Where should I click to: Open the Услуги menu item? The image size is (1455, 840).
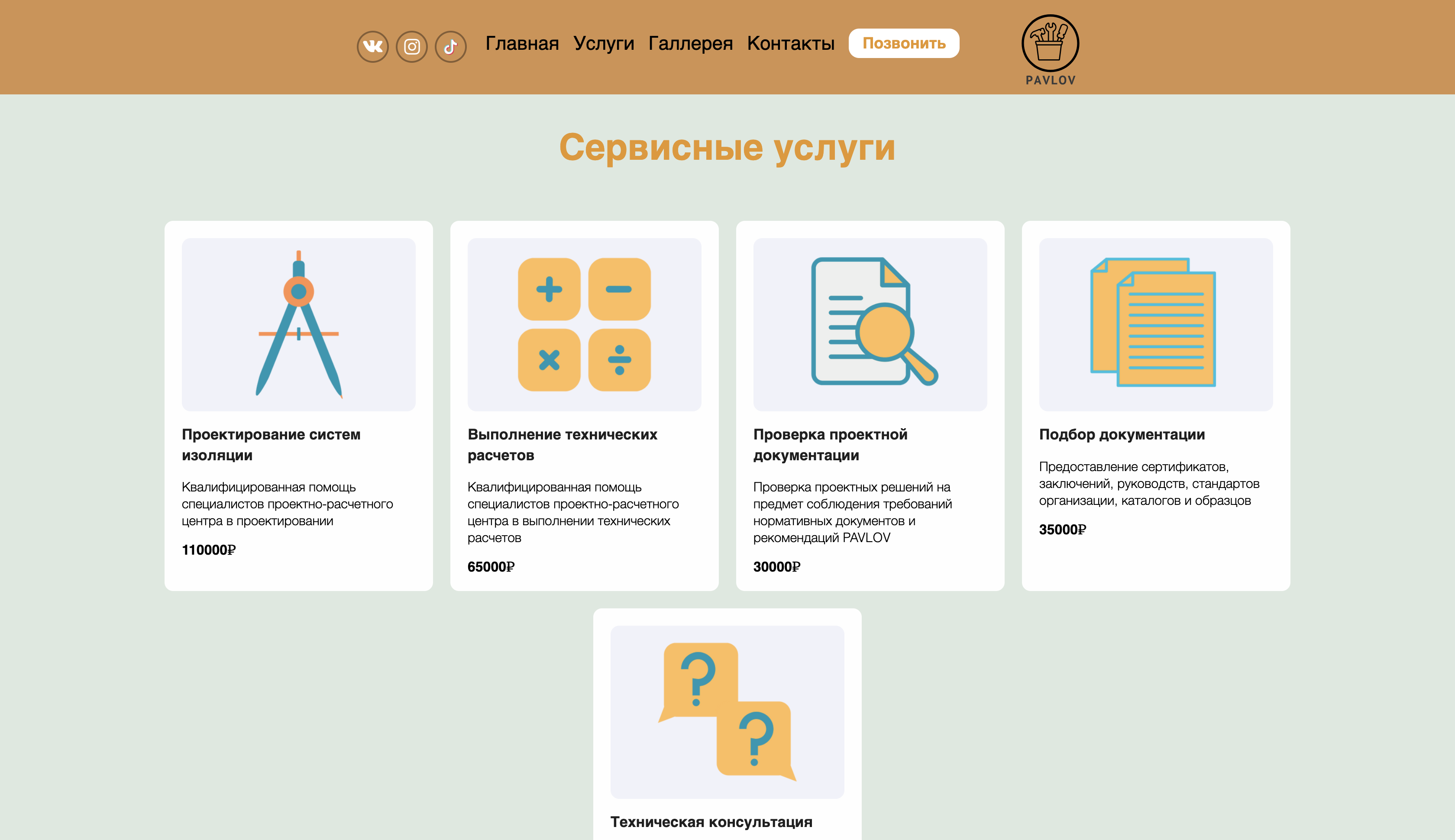pyautogui.click(x=604, y=43)
